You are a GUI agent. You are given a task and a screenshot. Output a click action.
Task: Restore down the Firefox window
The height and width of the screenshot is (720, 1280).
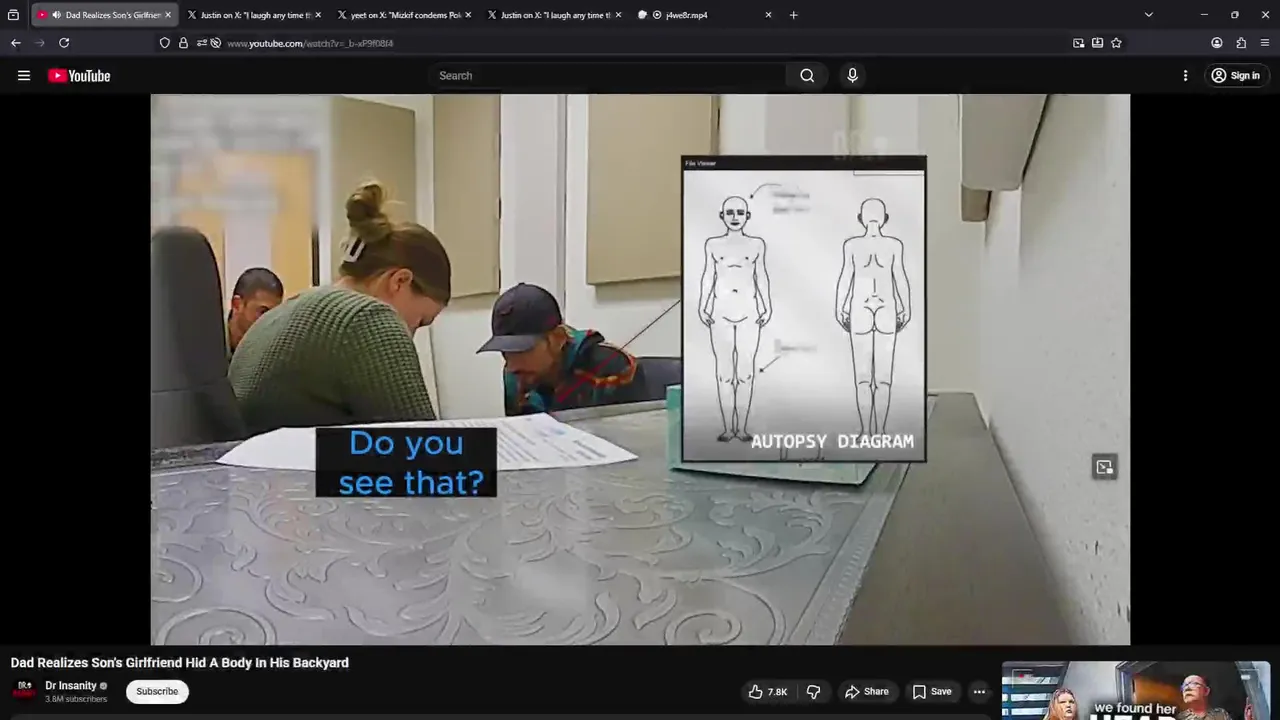point(1235,15)
